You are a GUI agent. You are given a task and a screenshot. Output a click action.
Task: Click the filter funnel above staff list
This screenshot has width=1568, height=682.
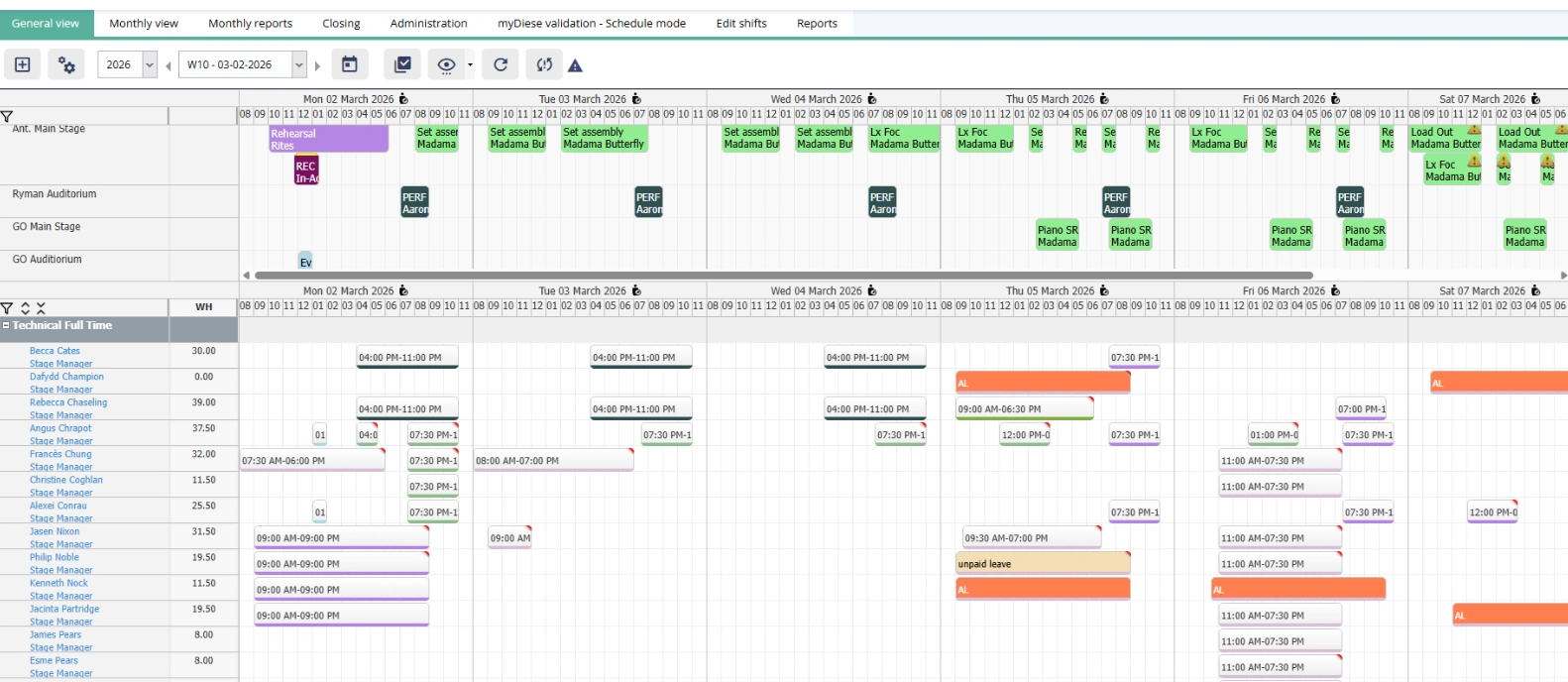[7, 308]
